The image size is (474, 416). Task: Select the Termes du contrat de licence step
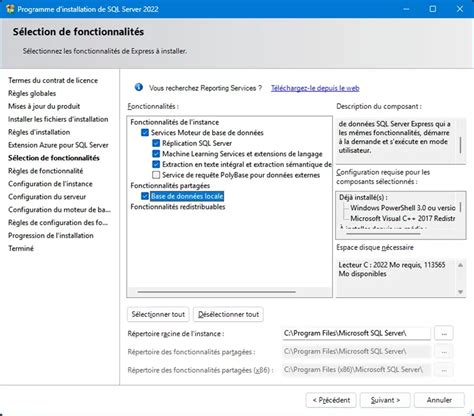coord(53,80)
